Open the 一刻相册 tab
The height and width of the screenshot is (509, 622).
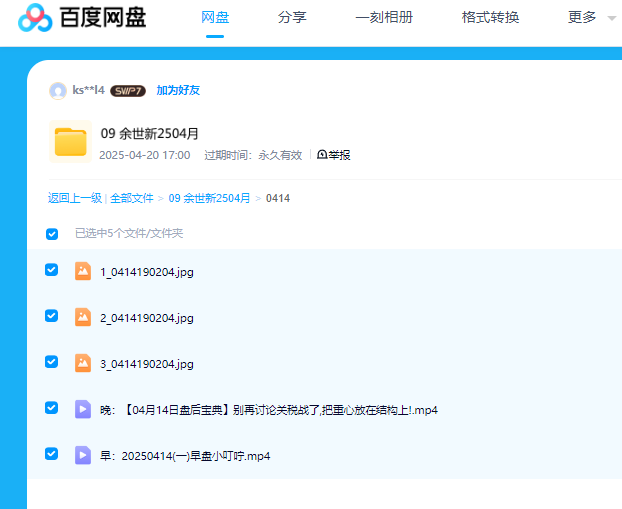(x=384, y=17)
